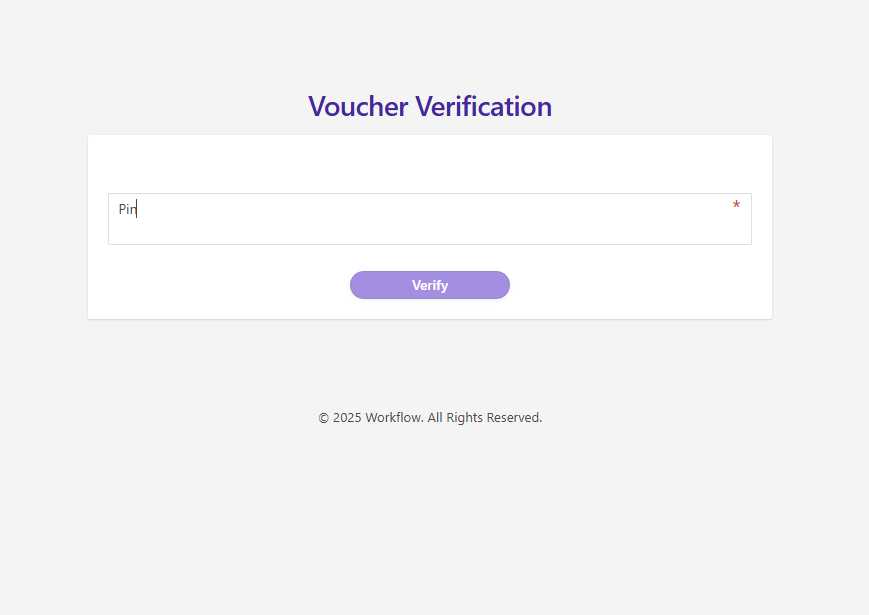This screenshot has height=615, width=869.
Task: Click the gray background above the page title
Action: [430, 40]
